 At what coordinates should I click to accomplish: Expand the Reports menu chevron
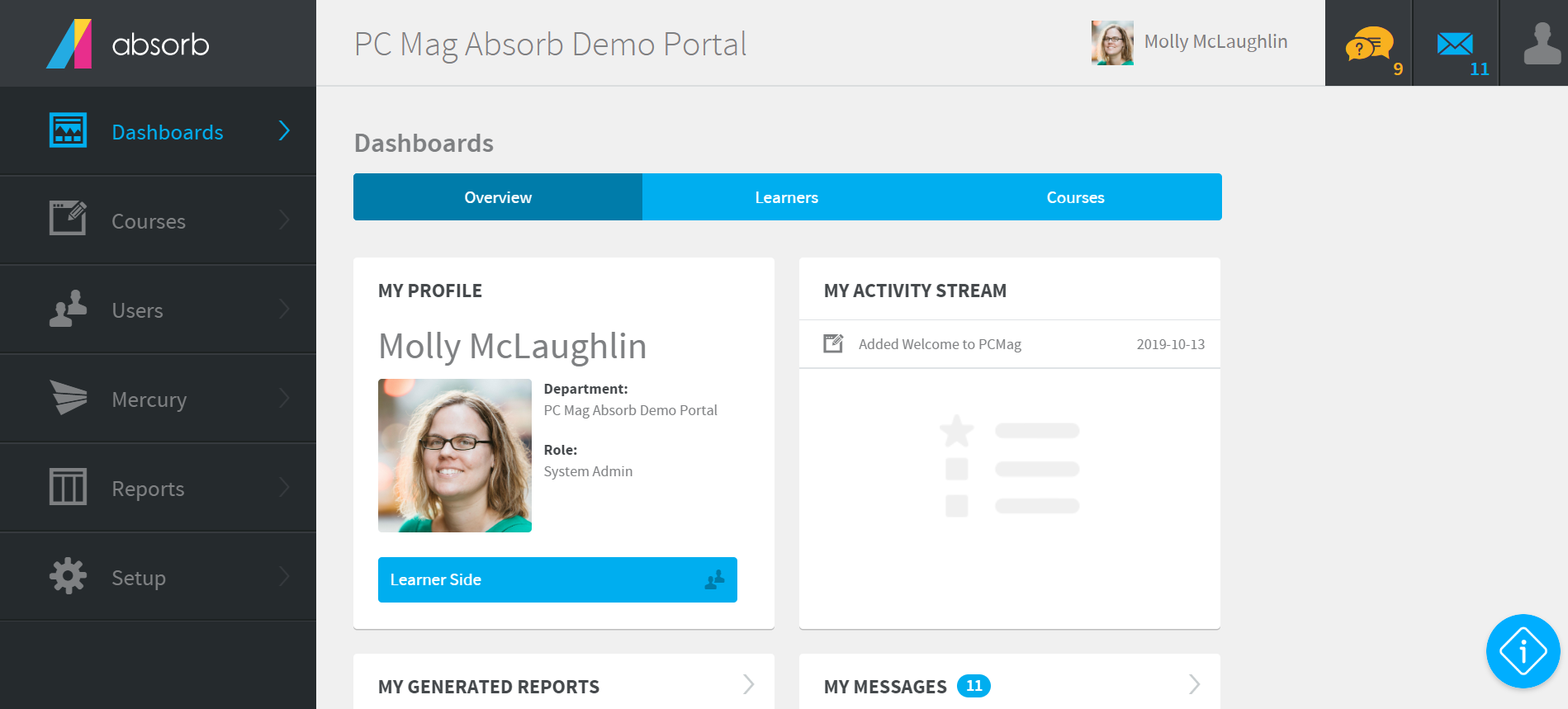tap(284, 487)
